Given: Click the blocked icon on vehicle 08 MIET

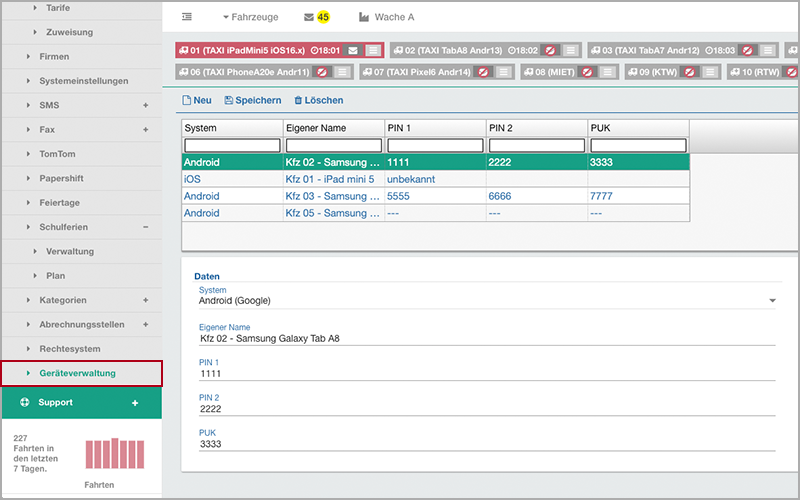Looking at the screenshot, I should [x=586, y=72].
